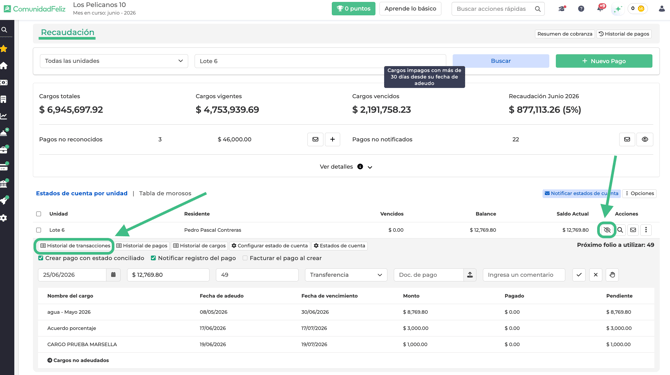Open the coin balance indicator

(x=638, y=9)
